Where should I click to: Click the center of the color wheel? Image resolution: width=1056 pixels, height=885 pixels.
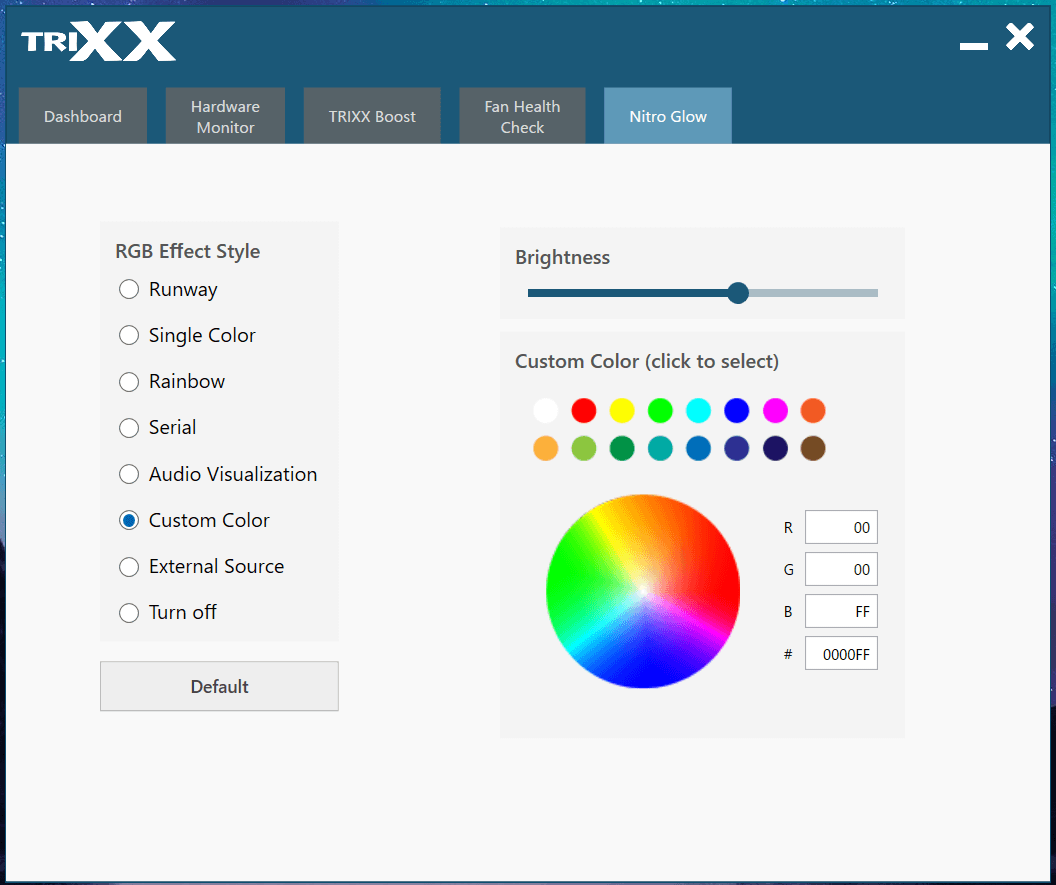(643, 591)
